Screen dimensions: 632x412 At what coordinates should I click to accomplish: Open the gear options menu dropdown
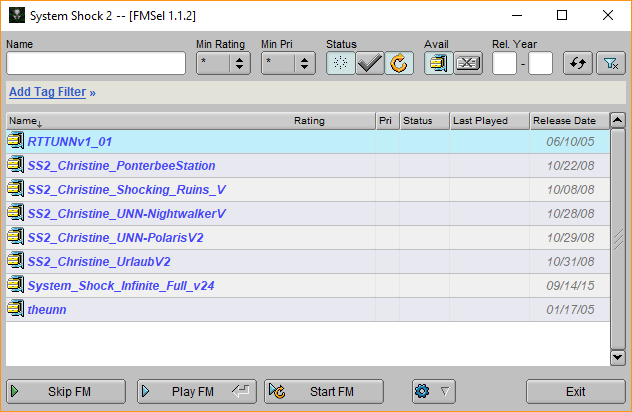click(x=434, y=391)
